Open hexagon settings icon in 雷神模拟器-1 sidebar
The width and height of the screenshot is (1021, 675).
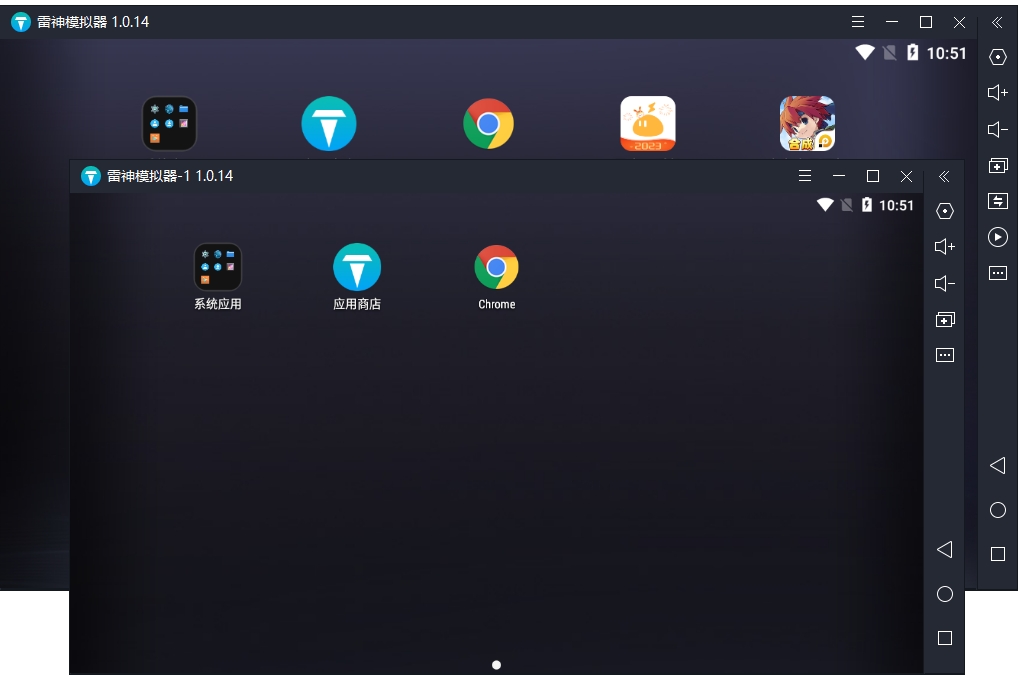945,211
